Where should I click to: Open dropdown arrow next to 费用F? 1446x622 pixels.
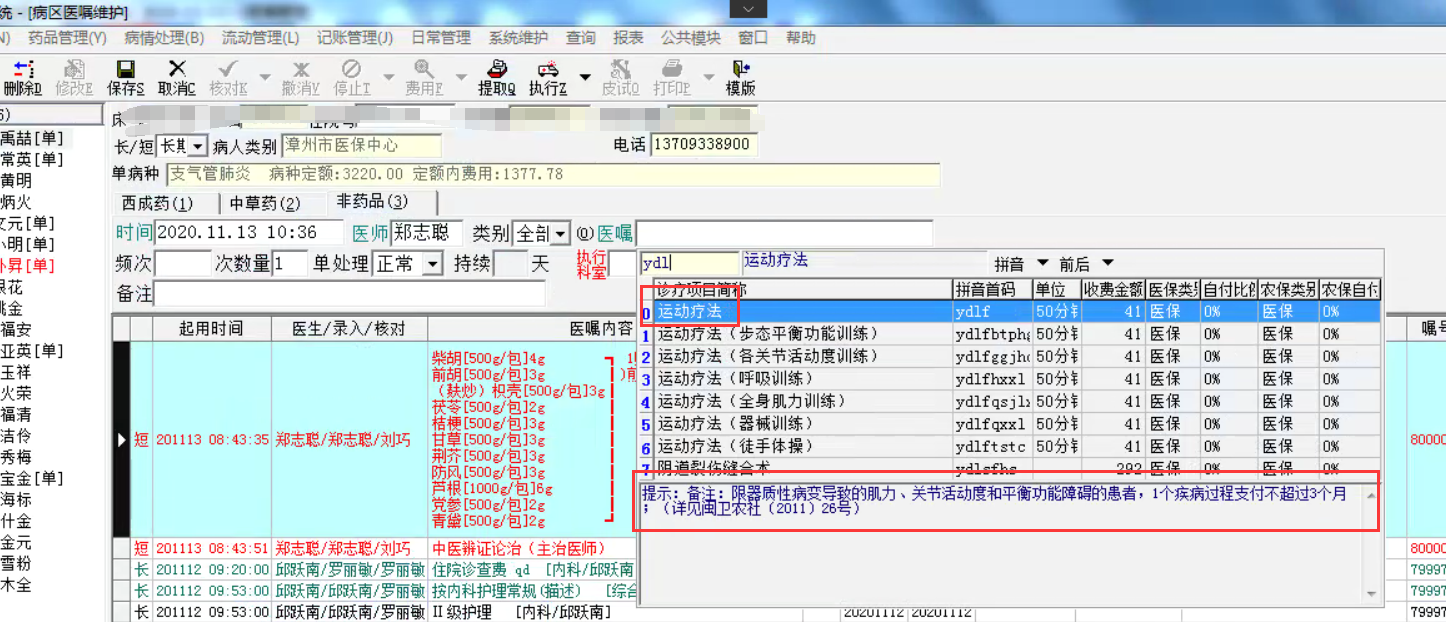coord(461,77)
